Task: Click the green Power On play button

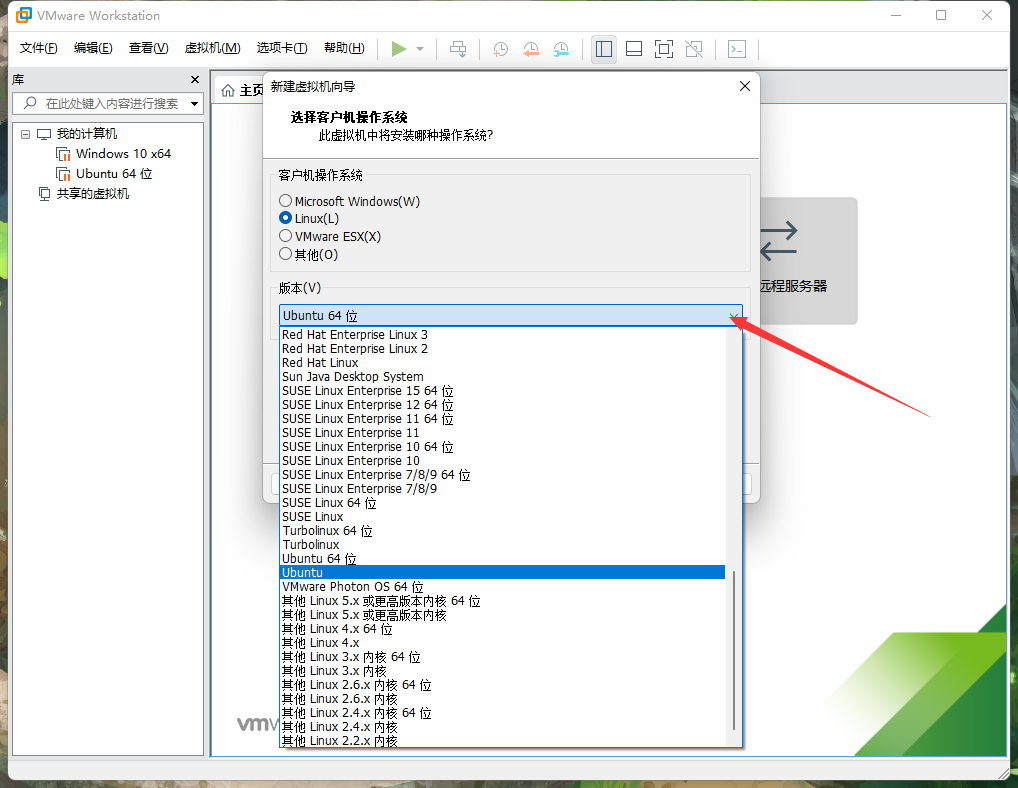Action: coord(399,49)
